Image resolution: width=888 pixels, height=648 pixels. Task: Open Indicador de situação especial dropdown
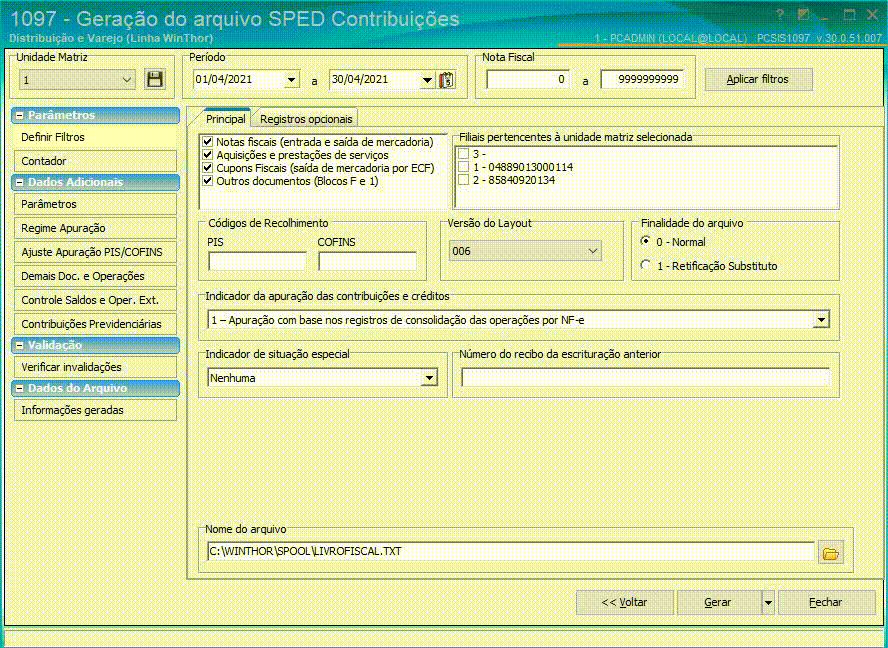click(429, 378)
